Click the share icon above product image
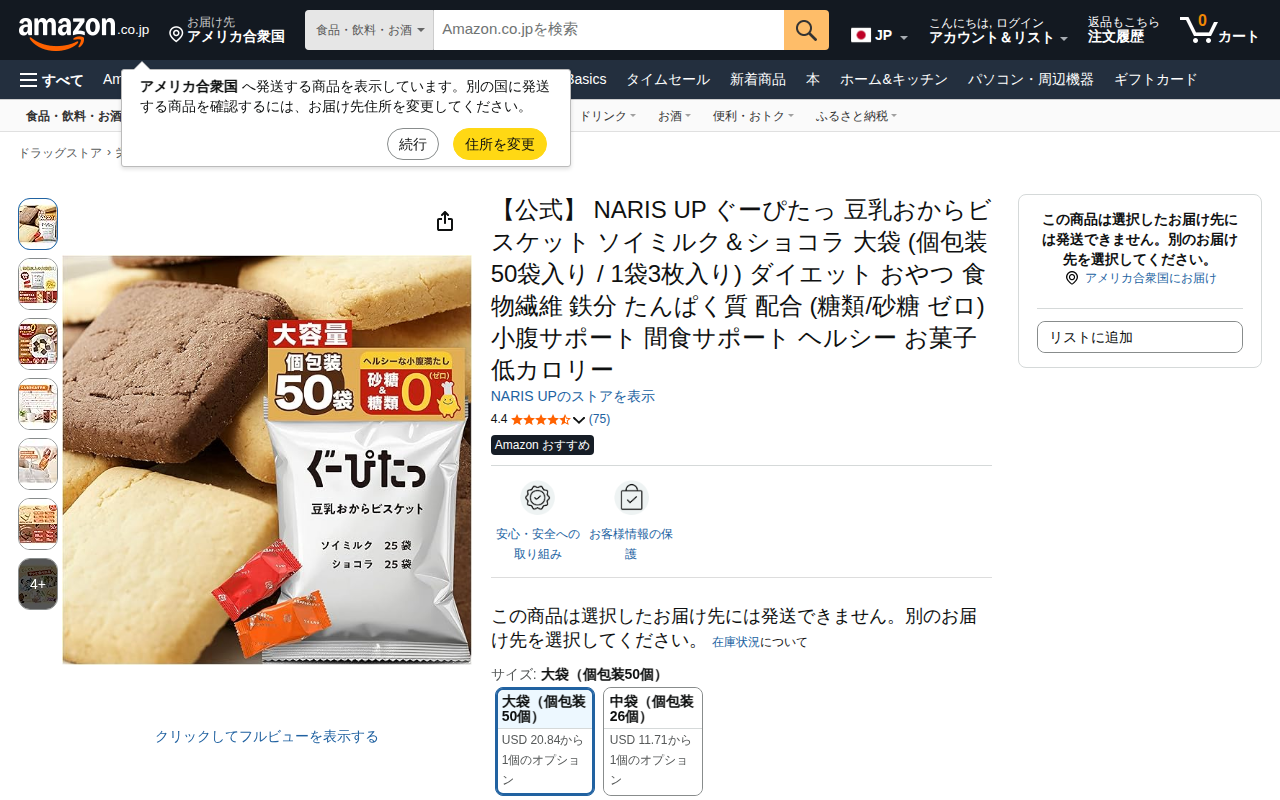Image resolution: width=1280 pixels, height=800 pixels. point(445,221)
